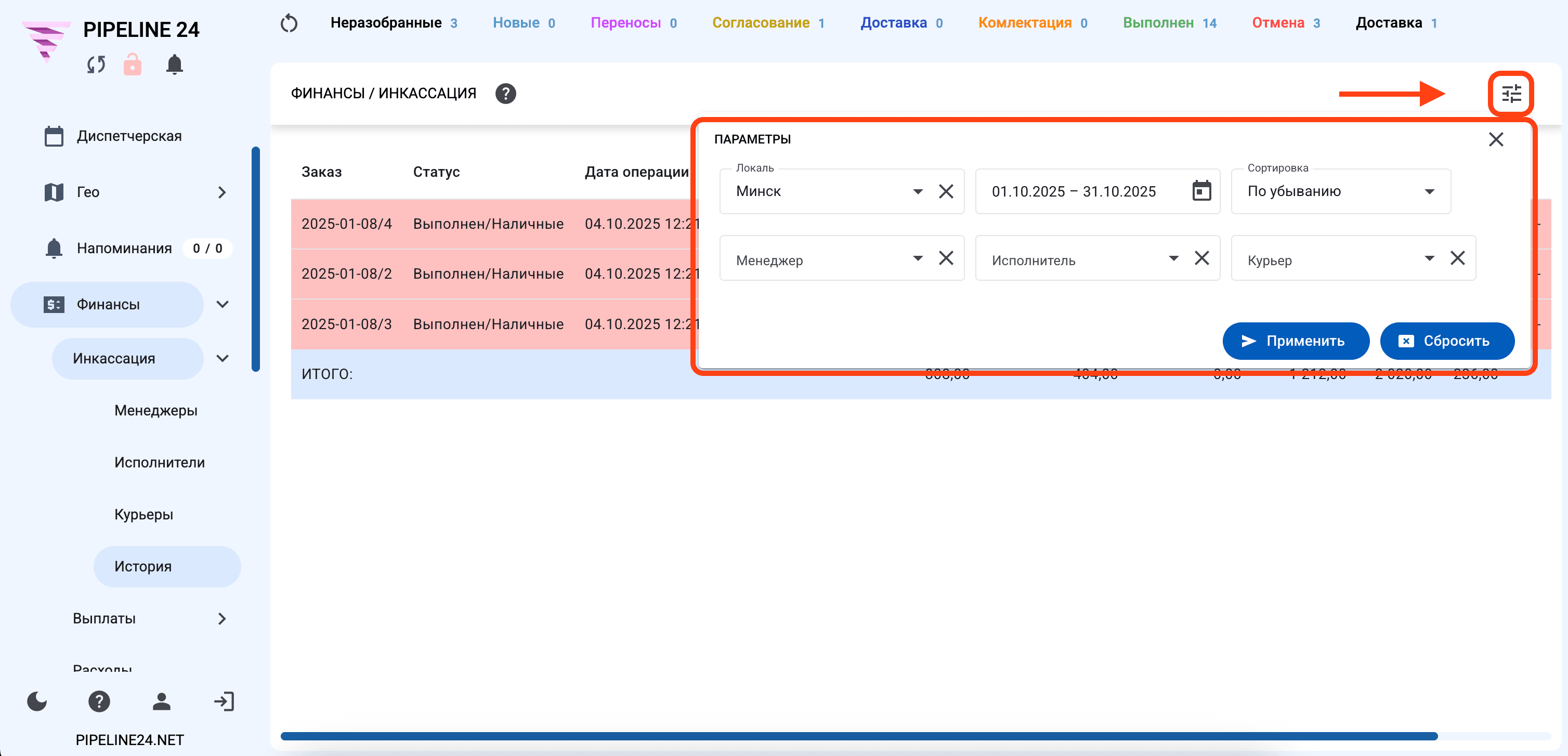Image resolution: width=1568 pixels, height=756 pixels.
Task: Click the refresh icon beside Неразобранные tab
Action: click(x=289, y=23)
